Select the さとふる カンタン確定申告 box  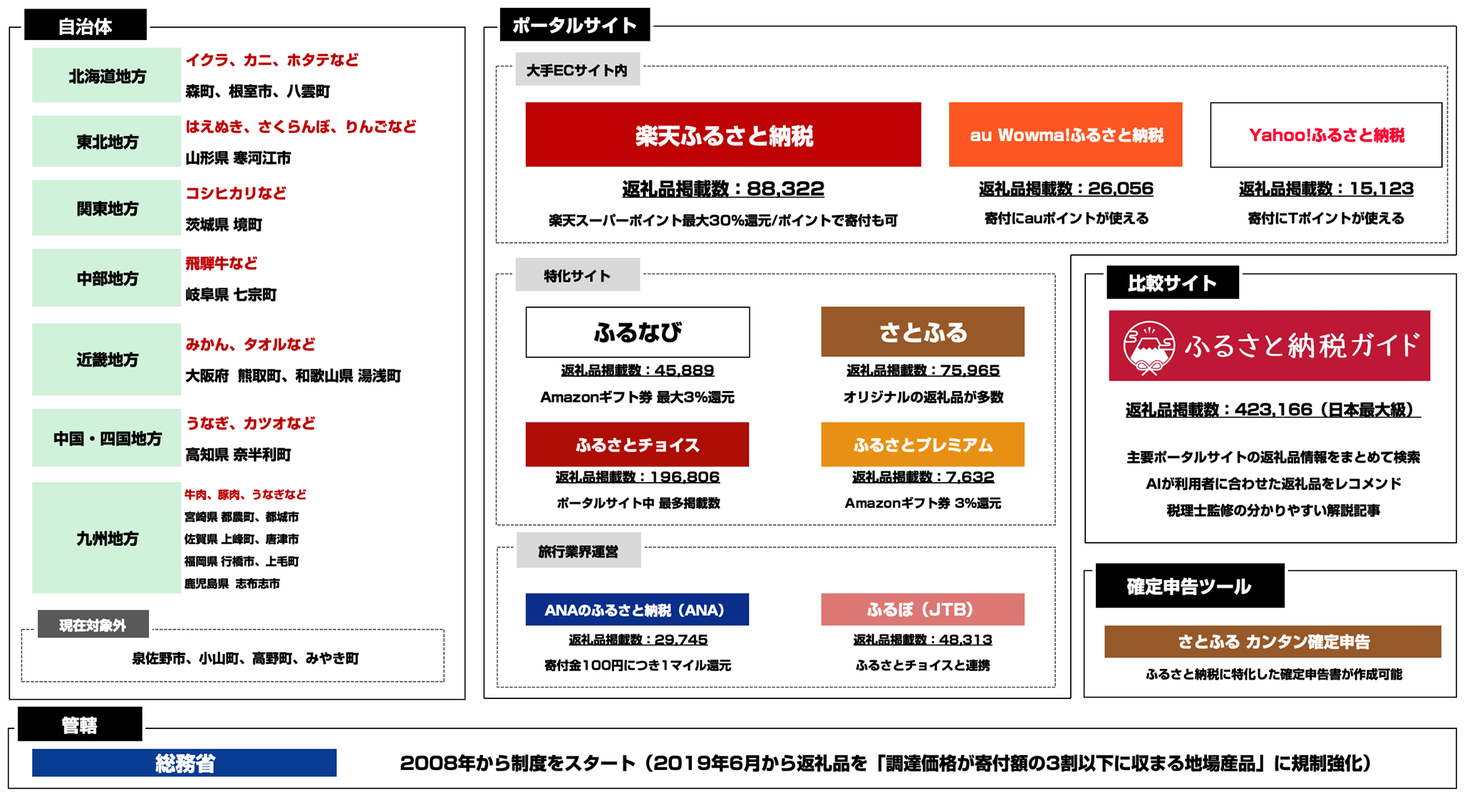tap(1272, 641)
